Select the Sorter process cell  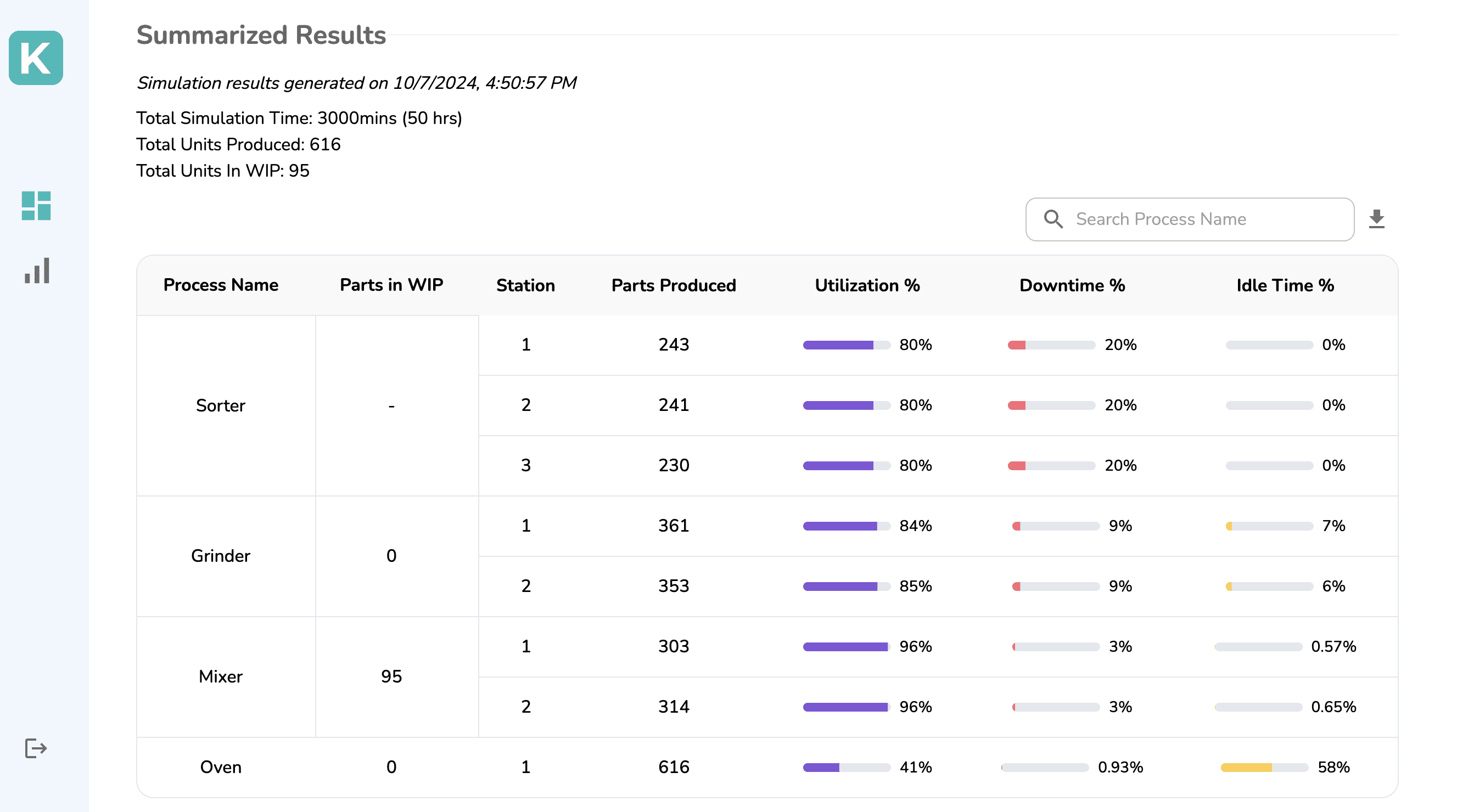click(x=221, y=405)
